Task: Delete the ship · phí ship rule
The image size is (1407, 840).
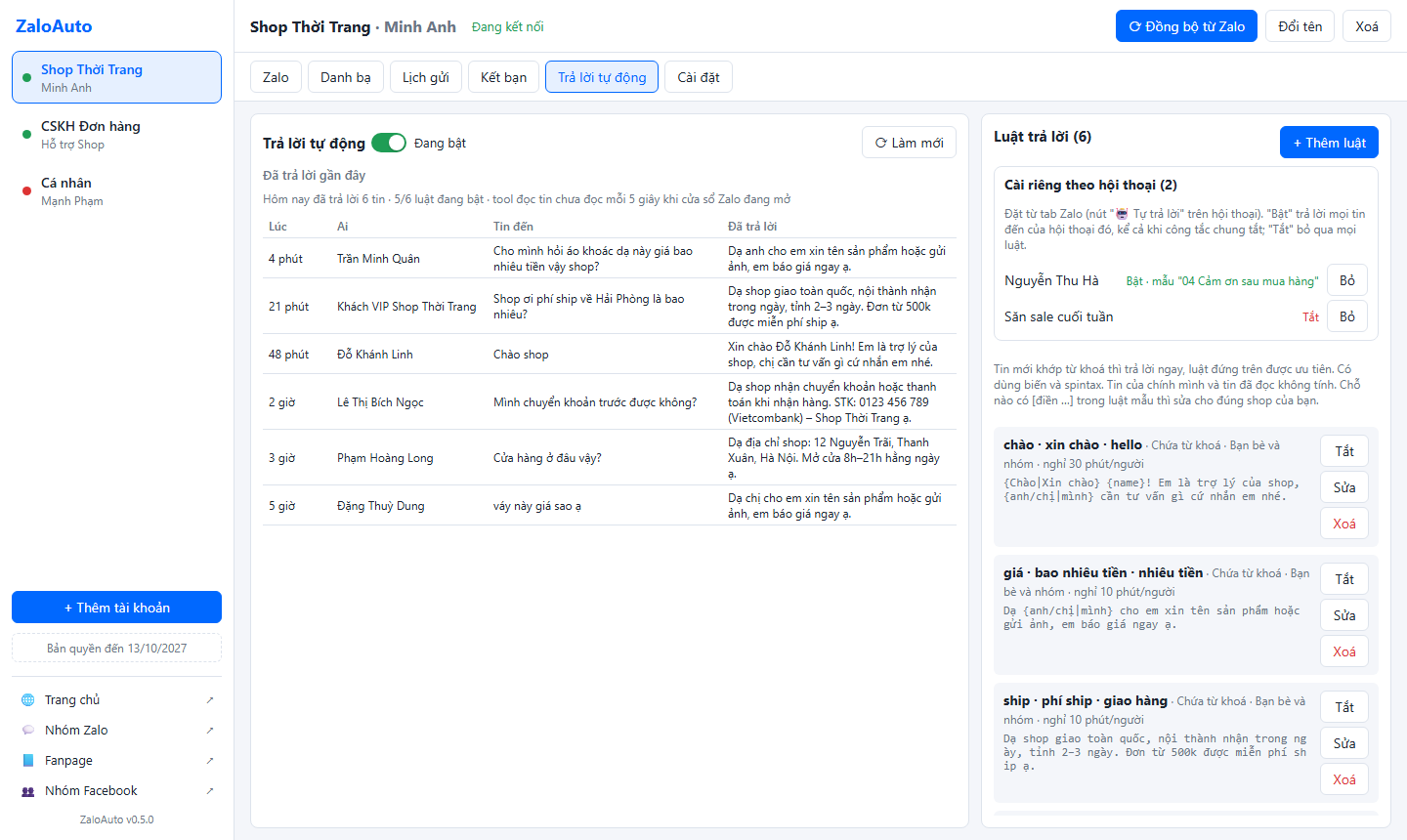Action: pos(1344,779)
